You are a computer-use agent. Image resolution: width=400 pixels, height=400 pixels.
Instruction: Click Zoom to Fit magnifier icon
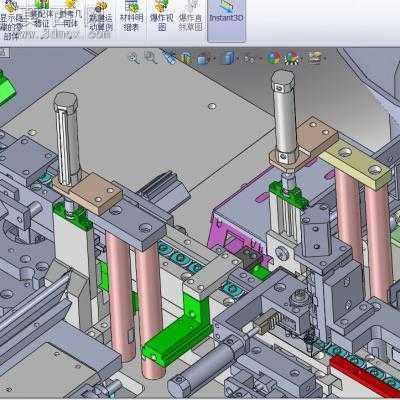134,58
